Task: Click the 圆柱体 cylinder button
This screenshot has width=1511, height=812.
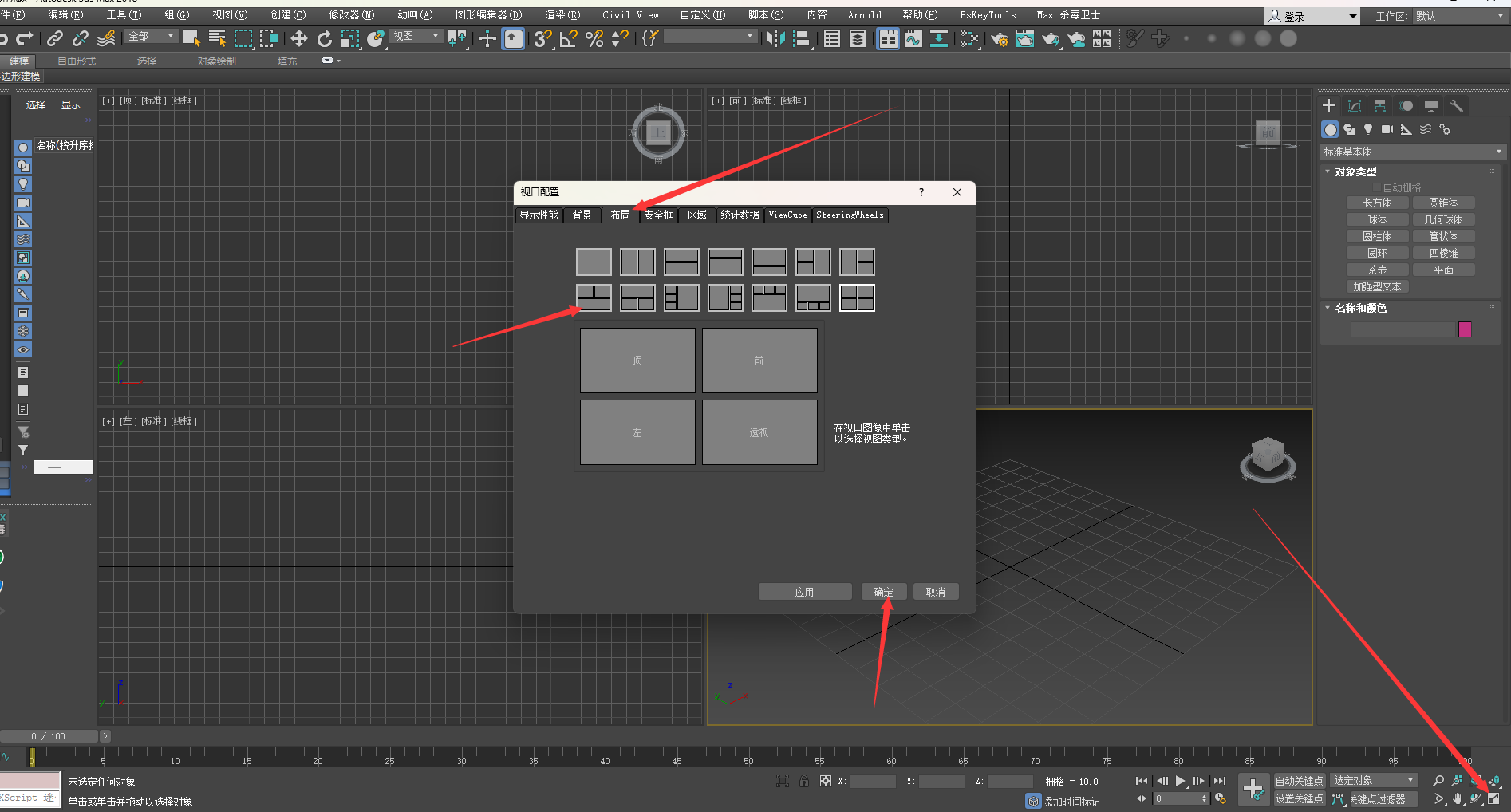Action: [1376, 236]
